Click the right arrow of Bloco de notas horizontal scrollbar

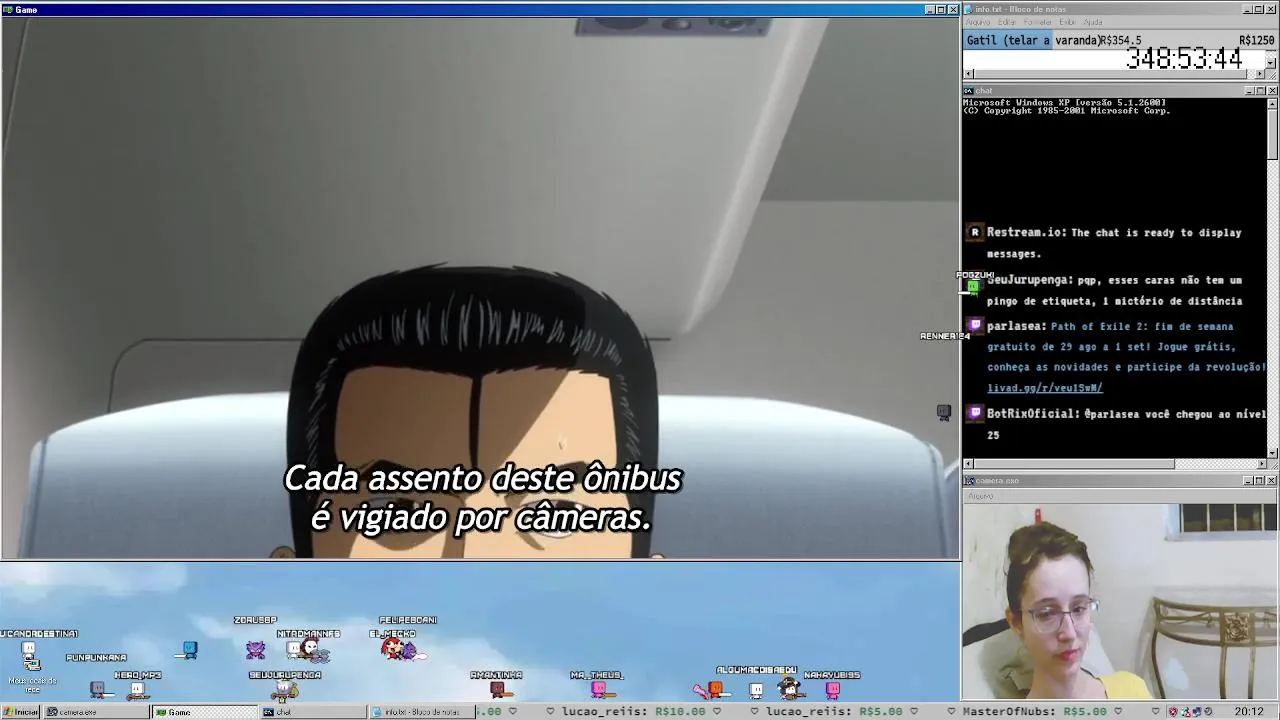point(1260,74)
